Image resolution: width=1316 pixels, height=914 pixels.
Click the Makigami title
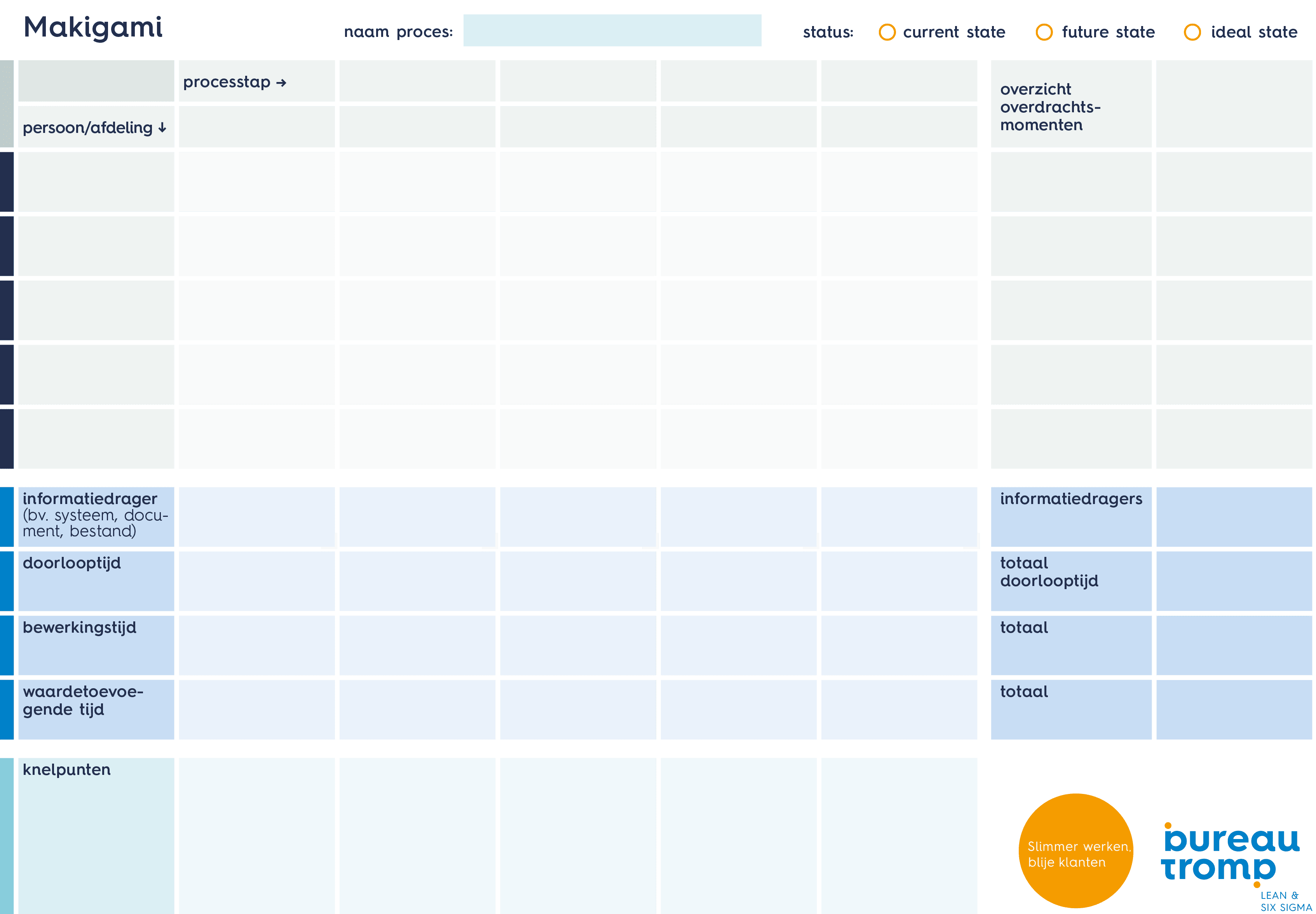point(93,28)
